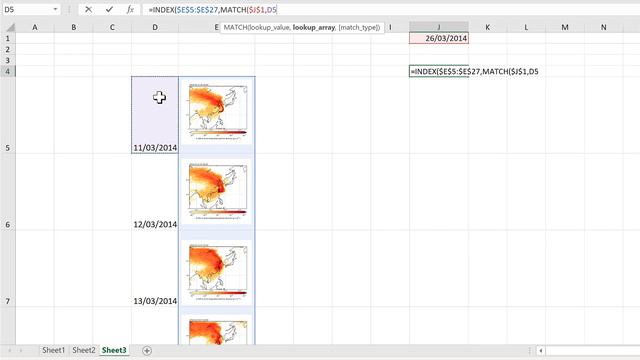Select cell D6 with date 12/03/2014
The height and width of the screenshot is (360, 640).
[x=155, y=192]
